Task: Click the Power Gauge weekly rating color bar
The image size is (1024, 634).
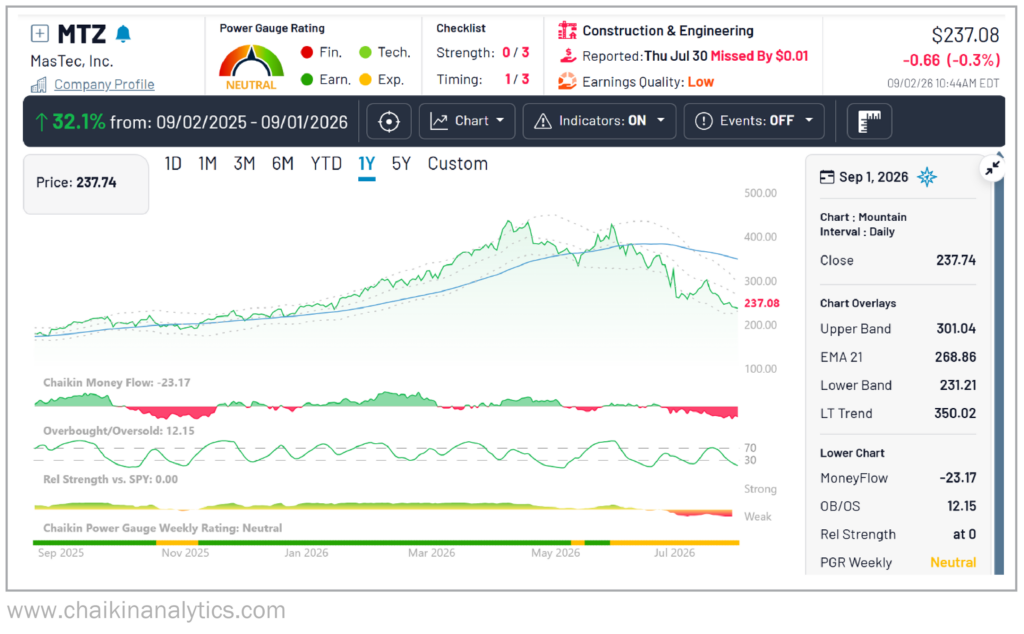Action: coord(386,543)
